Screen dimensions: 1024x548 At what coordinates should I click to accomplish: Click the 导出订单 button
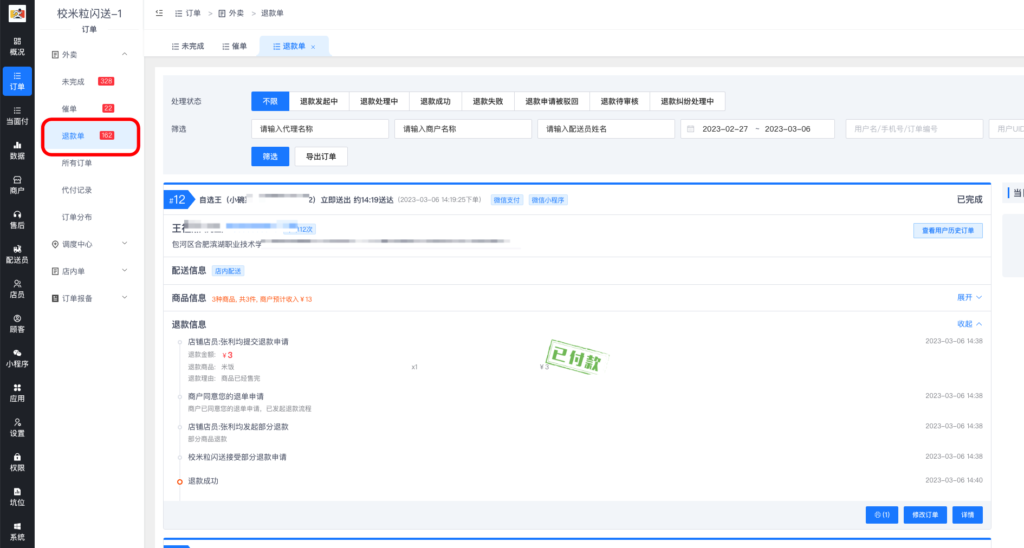tap(321, 157)
